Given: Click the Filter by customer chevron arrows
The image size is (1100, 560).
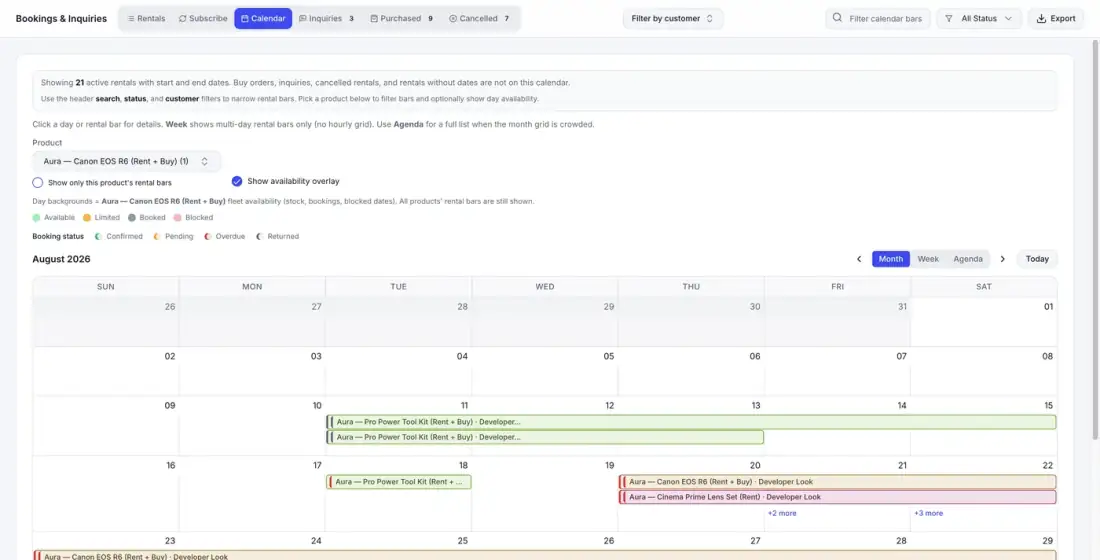Looking at the screenshot, I should point(709,19).
